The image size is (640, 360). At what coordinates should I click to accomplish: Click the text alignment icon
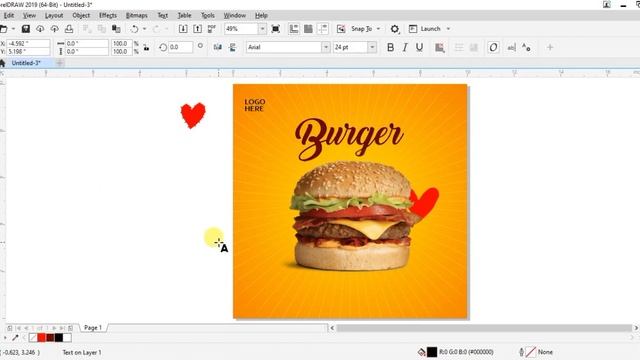[440, 48]
